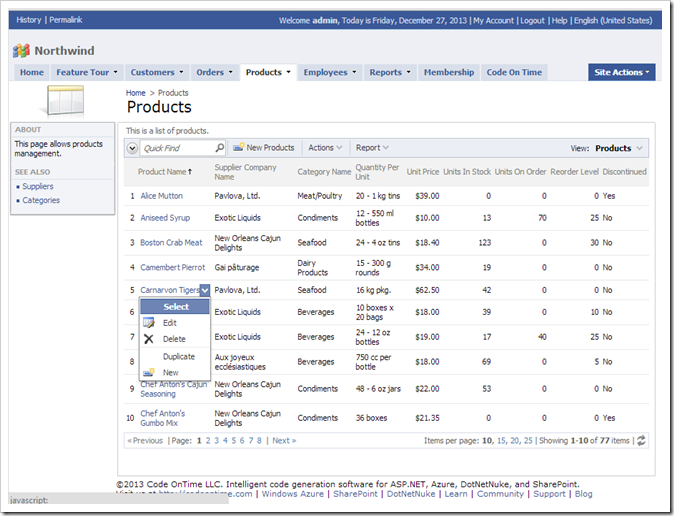Image resolution: width=674 pixels, height=516 pixels.
Task: Open the Actions dropdown menu
Action: click(x=325, y=148)
